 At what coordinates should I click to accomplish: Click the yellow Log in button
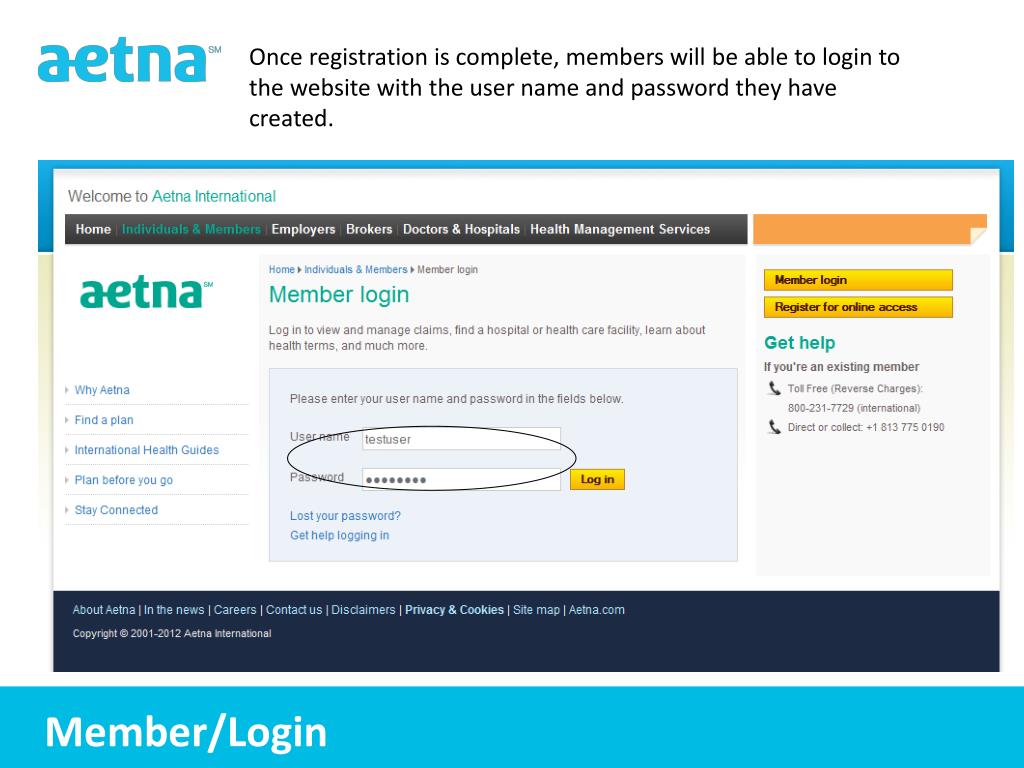click(x=597, y=479)
